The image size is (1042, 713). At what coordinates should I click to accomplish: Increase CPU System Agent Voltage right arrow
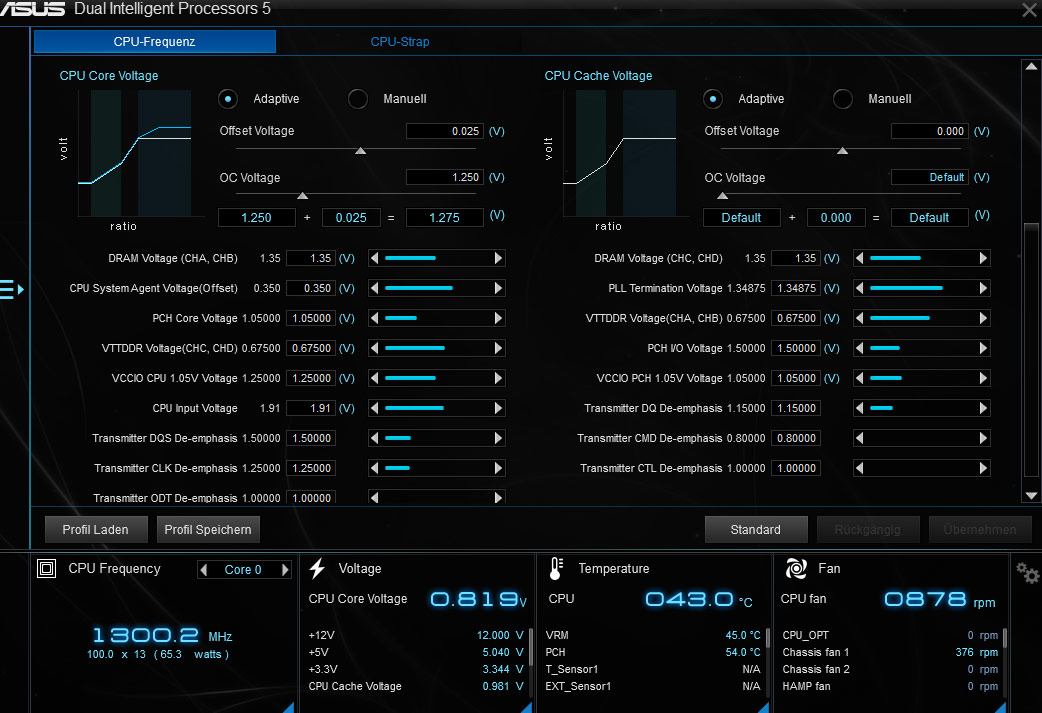(x=498, y=288)
